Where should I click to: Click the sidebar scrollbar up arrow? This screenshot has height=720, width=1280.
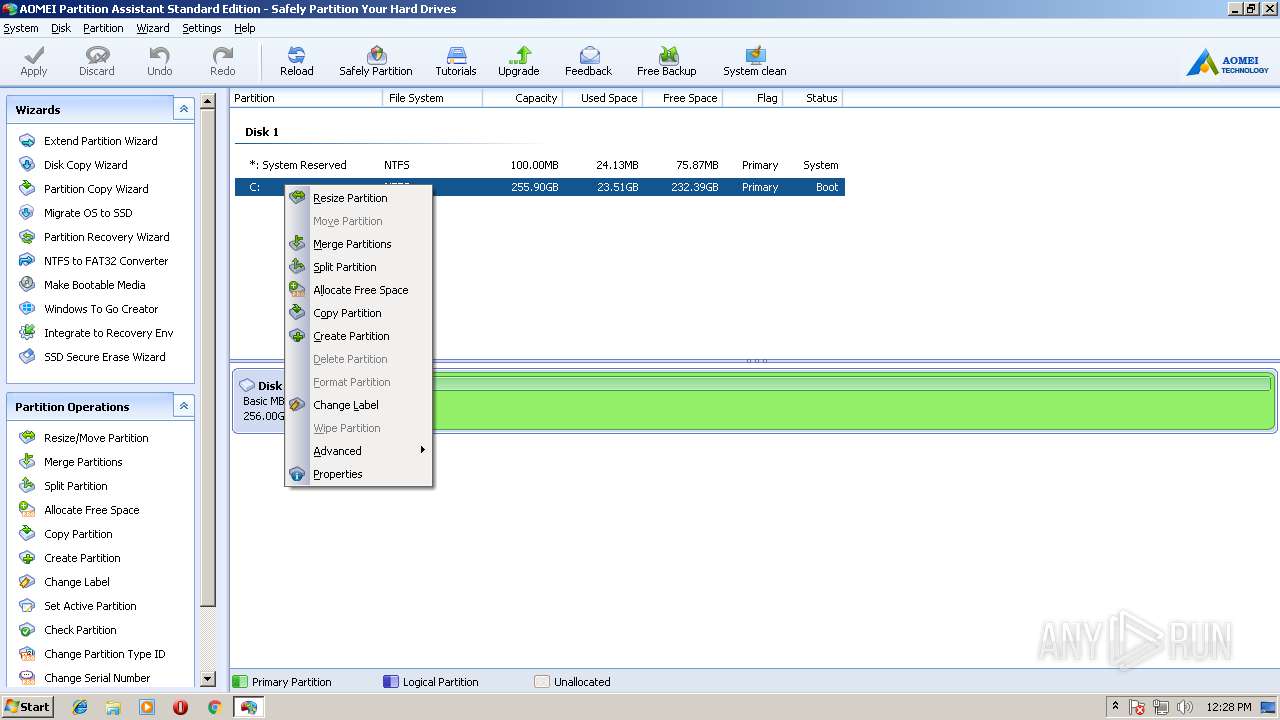pos(208,101)
